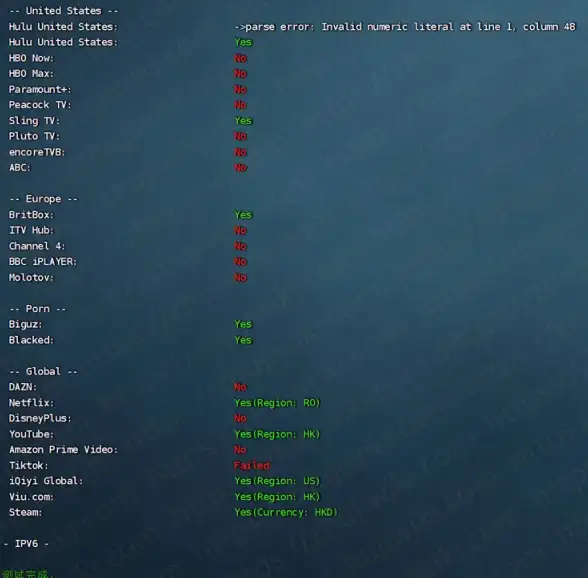The image size is (588, 578).
Task: Click the 'encoreTVB:' label
Action: coord(37,152)
